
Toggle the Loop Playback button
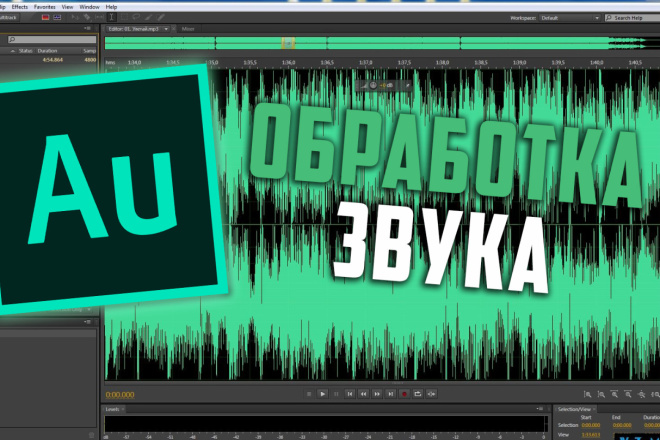pos(417,394)
